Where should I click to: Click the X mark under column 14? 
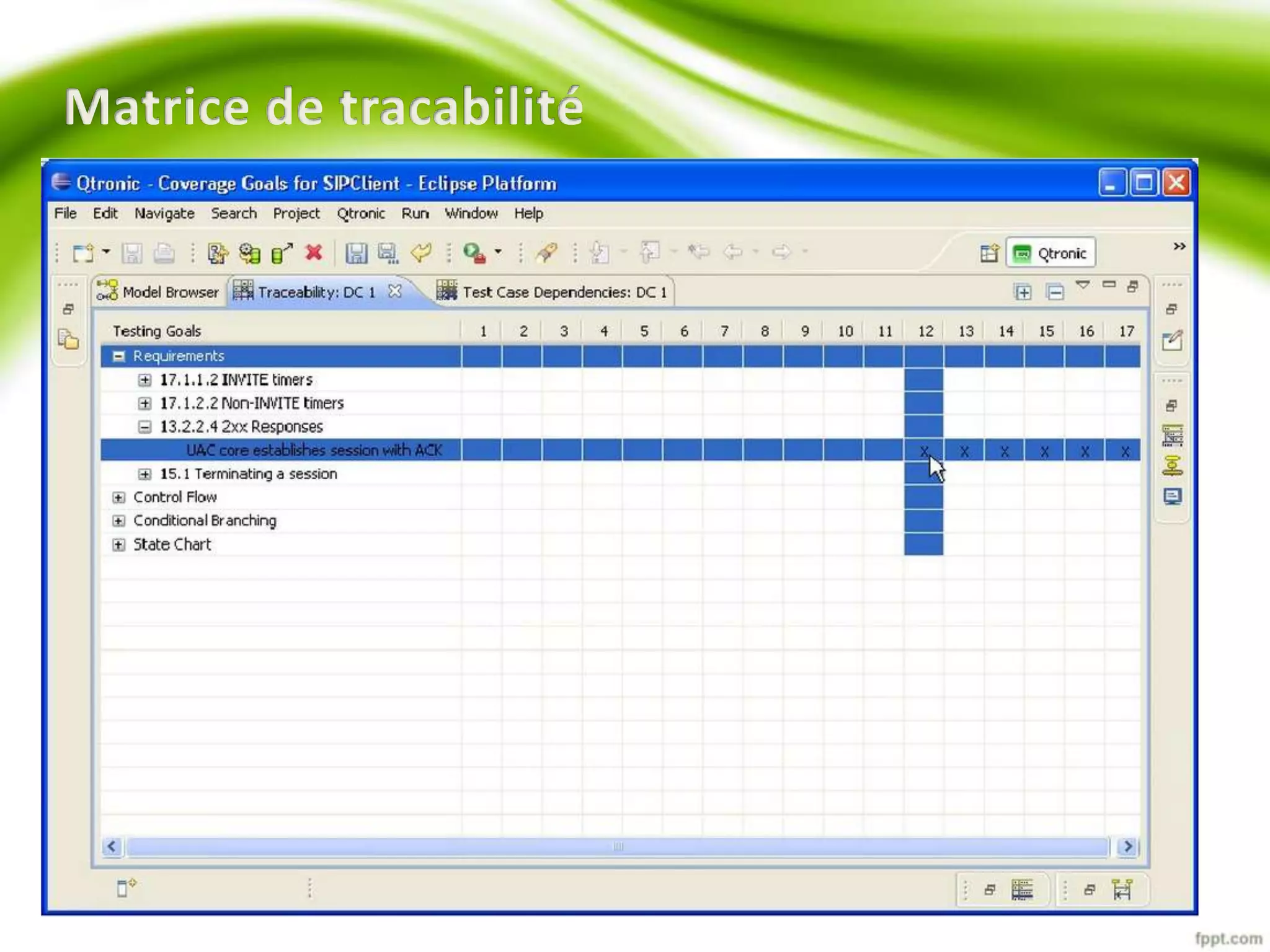[x=1005, y=451]
